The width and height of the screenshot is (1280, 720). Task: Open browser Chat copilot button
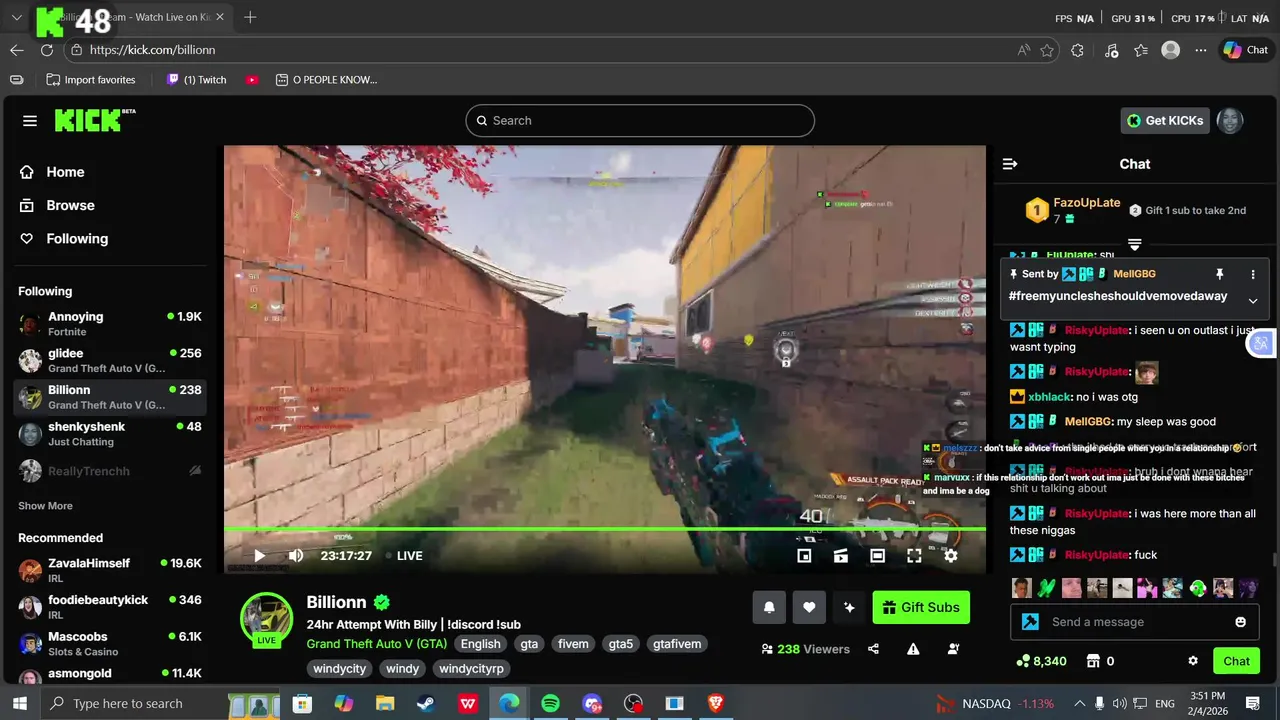click(1246, 50)
